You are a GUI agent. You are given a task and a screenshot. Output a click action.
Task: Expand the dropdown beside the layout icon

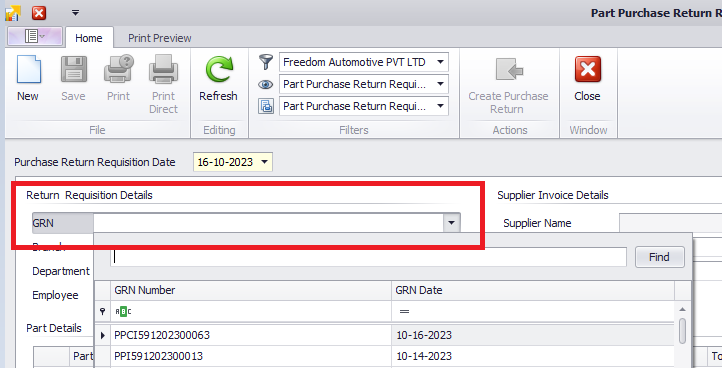pyautogui.click(x=441, y=106)
